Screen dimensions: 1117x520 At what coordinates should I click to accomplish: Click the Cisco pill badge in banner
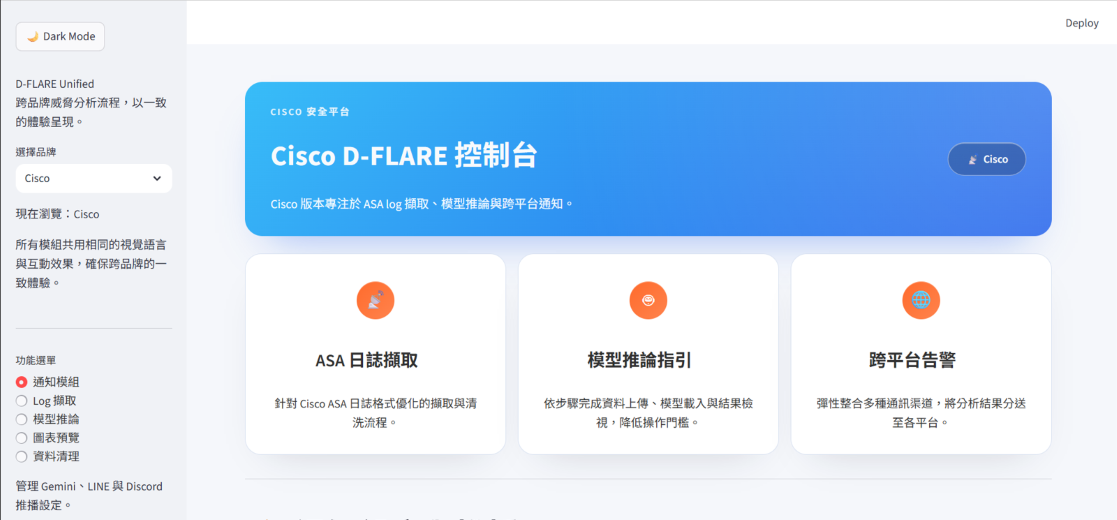986,159
